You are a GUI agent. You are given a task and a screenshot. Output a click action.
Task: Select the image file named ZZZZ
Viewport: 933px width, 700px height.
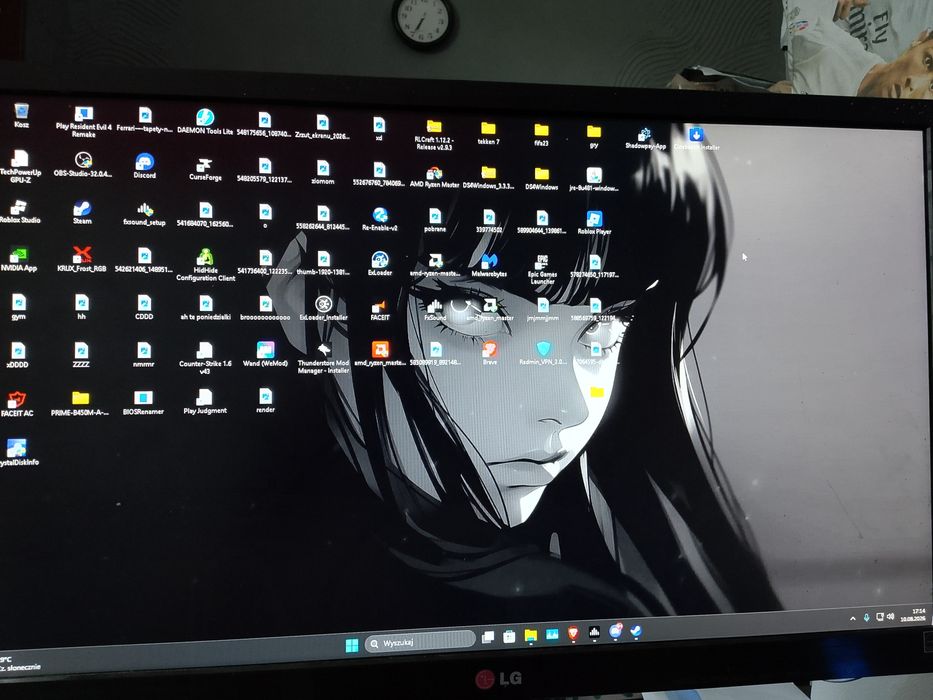point(81,355)
